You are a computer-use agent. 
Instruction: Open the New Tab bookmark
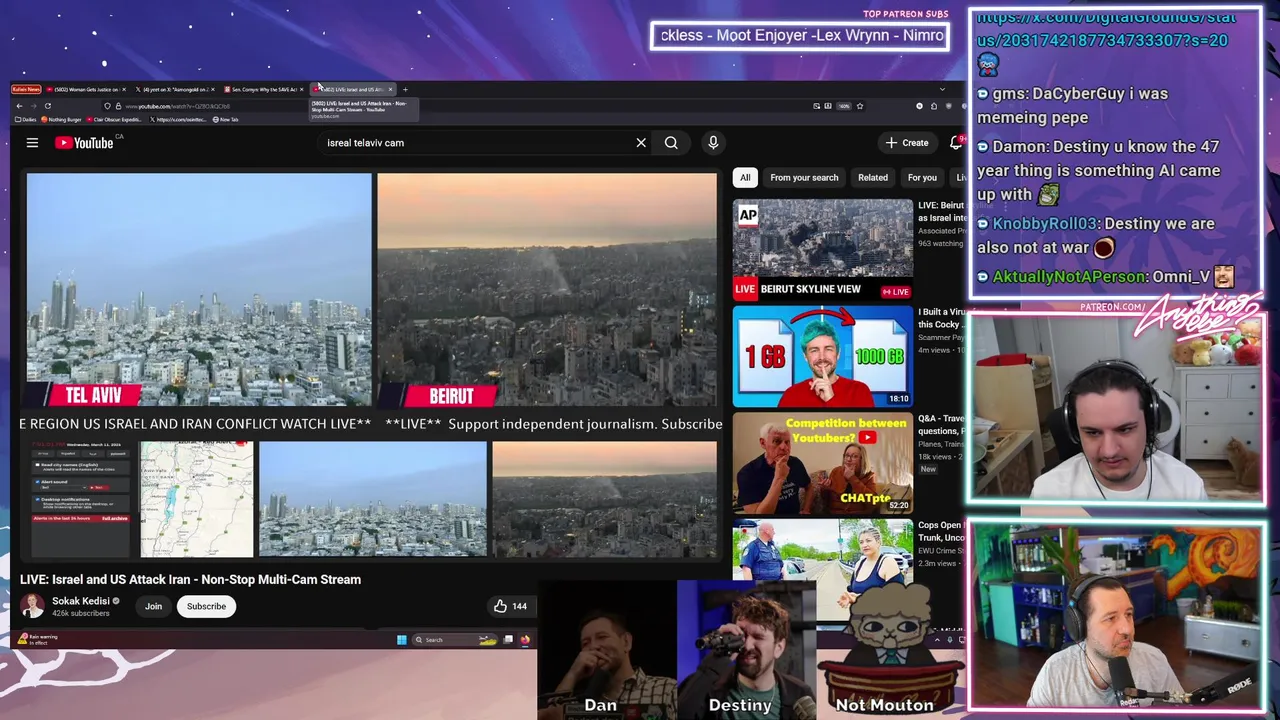(225, 120)
